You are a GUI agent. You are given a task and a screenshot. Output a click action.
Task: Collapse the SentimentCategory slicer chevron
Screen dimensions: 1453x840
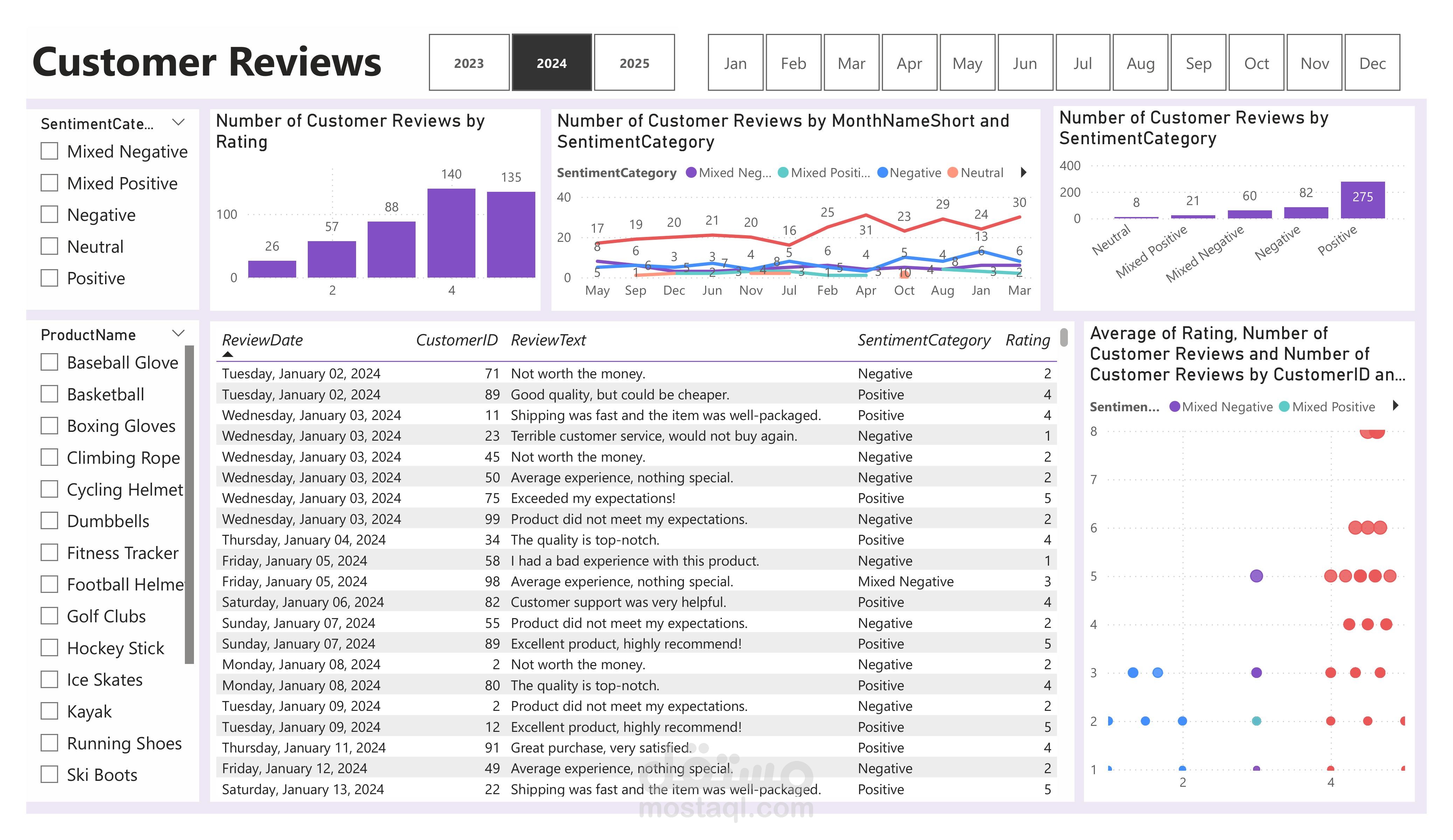179,122
